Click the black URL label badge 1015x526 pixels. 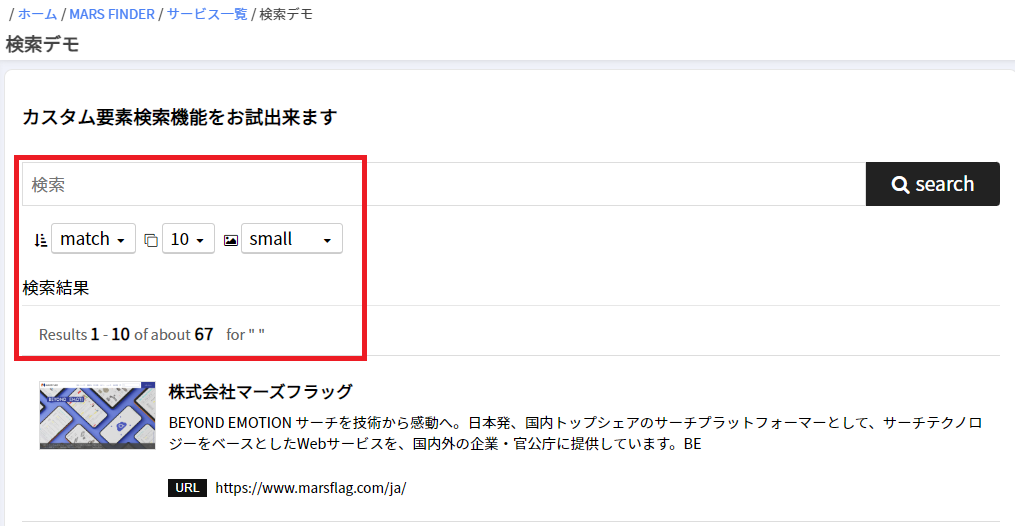pos(187,488)
